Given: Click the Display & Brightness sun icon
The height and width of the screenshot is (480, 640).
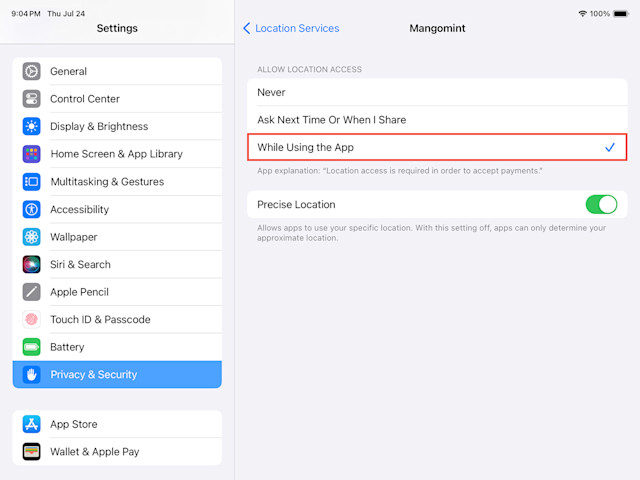Looking at the screenshot, I should click(31, 127).
